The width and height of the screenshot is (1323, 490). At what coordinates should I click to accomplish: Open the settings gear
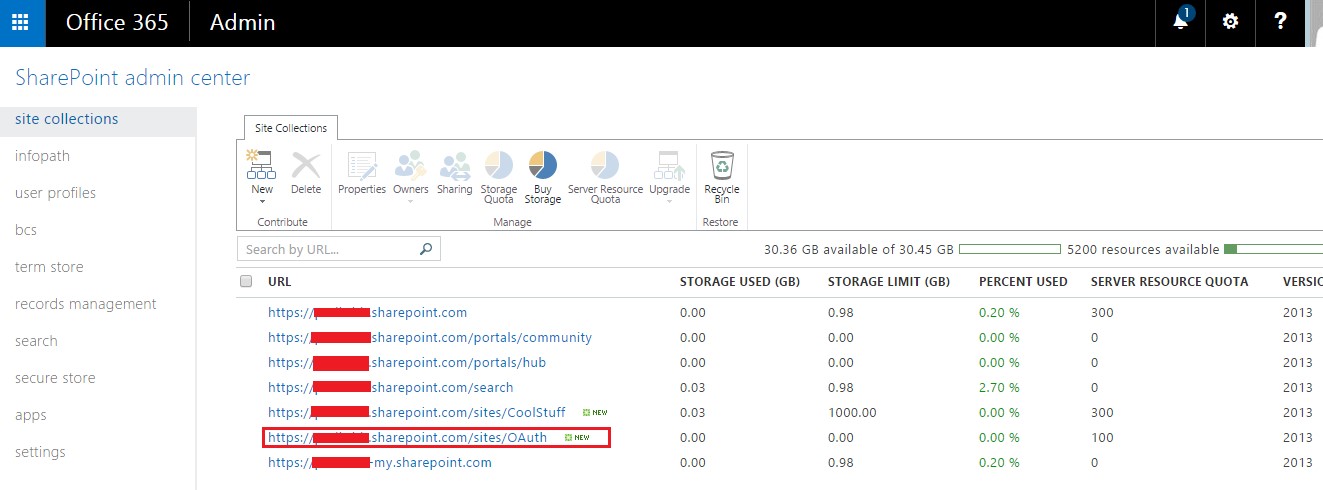click(1231, 23)
